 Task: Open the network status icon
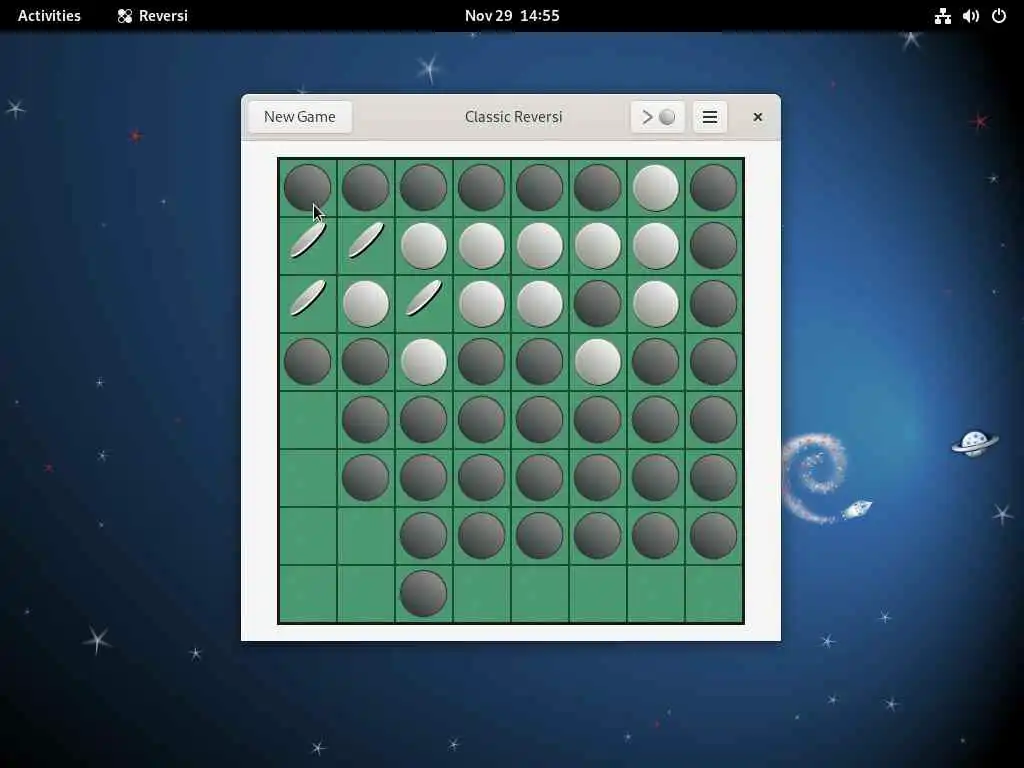click(942, 16)
